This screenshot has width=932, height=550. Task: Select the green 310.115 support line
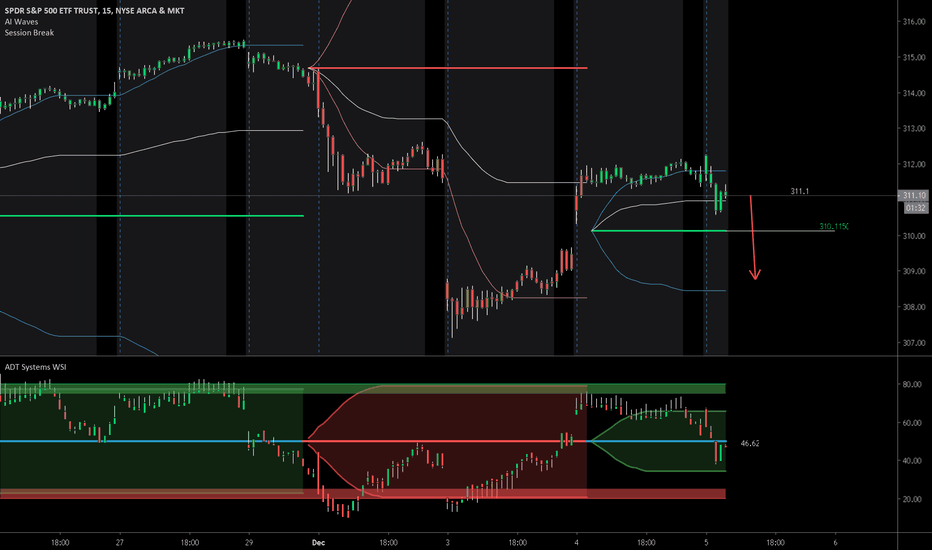point(659,231)
